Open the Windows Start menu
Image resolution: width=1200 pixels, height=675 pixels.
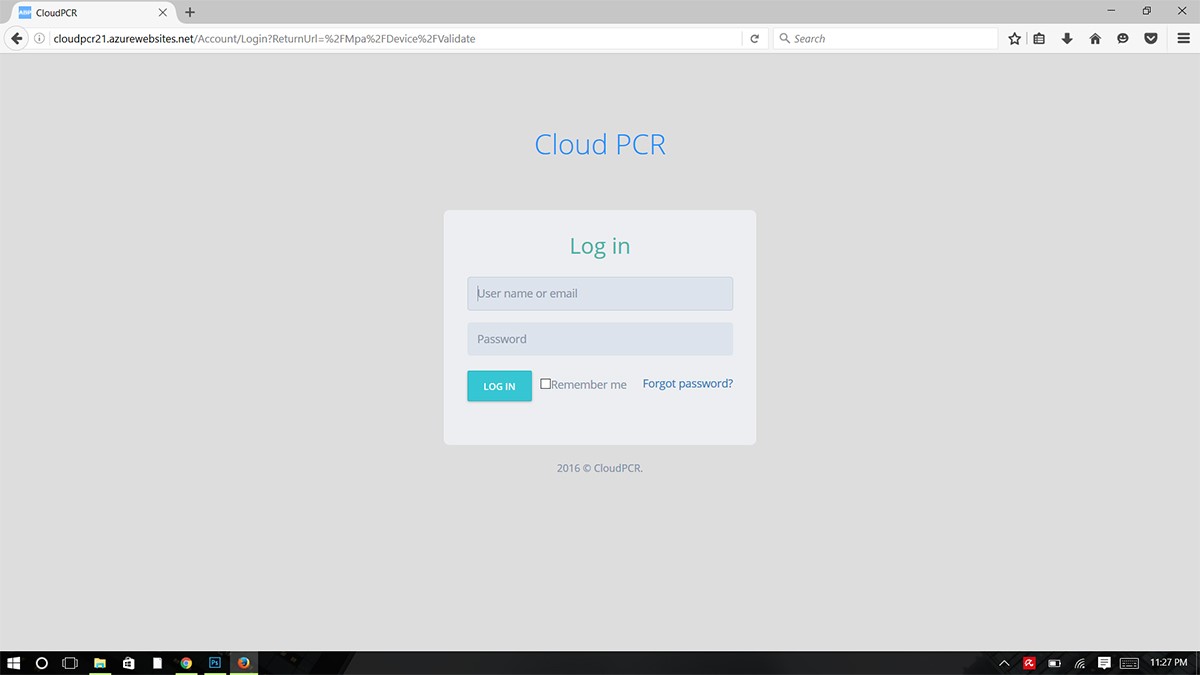tap(14, 663)
